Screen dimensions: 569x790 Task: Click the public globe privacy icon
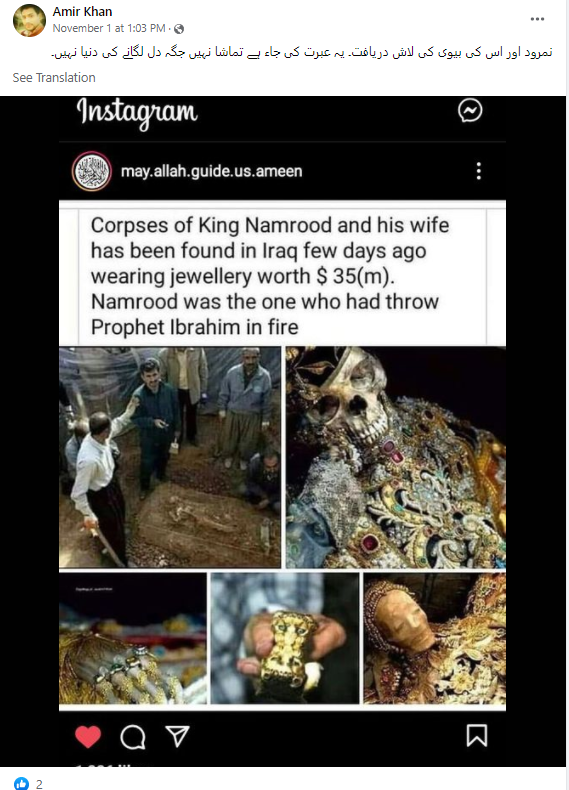(179, 29)
